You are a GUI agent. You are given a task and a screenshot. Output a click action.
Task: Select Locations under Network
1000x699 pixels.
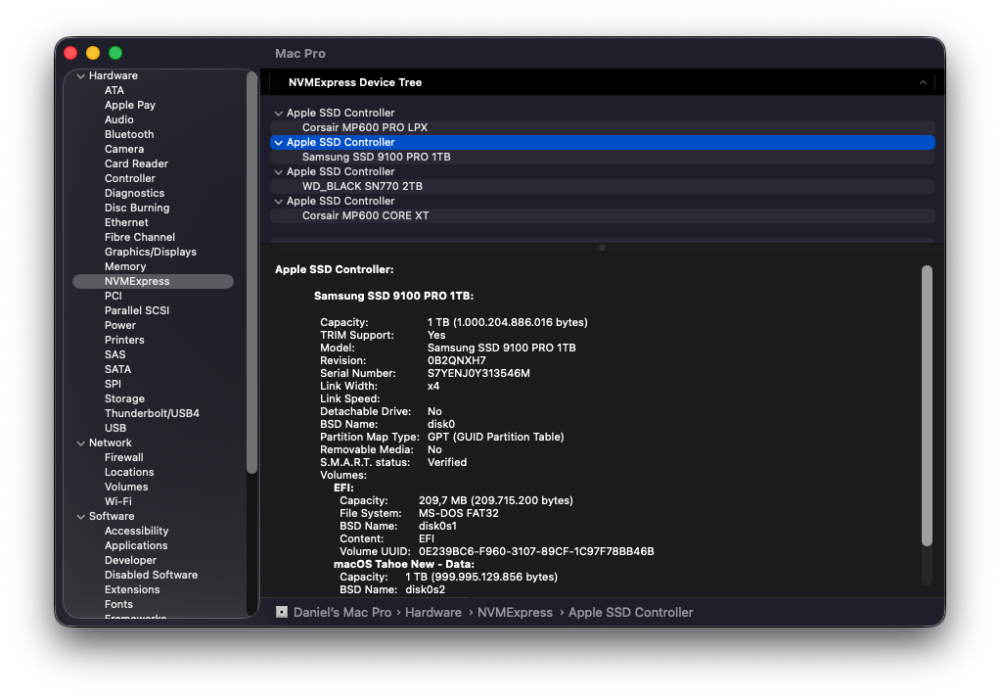pos(129,472)
